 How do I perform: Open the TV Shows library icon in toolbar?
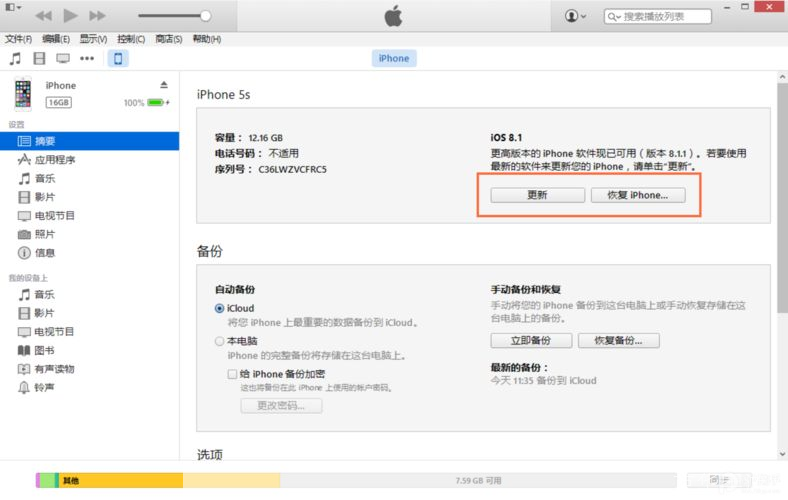[x=63, y=59]
